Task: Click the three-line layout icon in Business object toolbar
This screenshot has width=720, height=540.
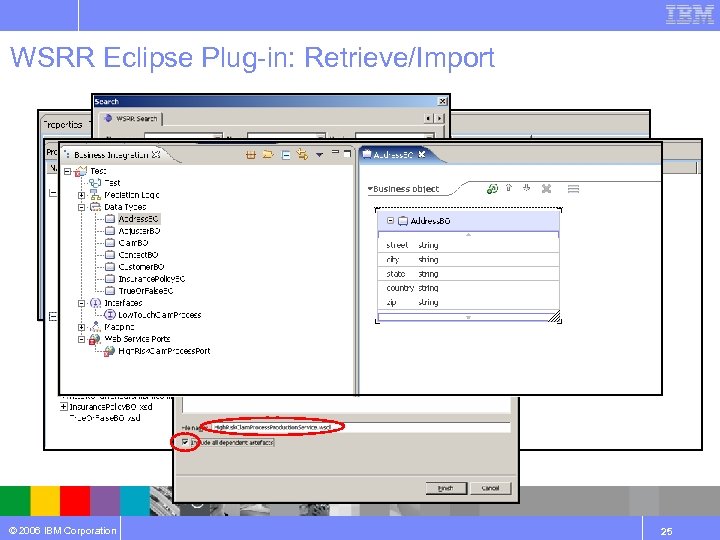Action: click(x=573, y=189)
